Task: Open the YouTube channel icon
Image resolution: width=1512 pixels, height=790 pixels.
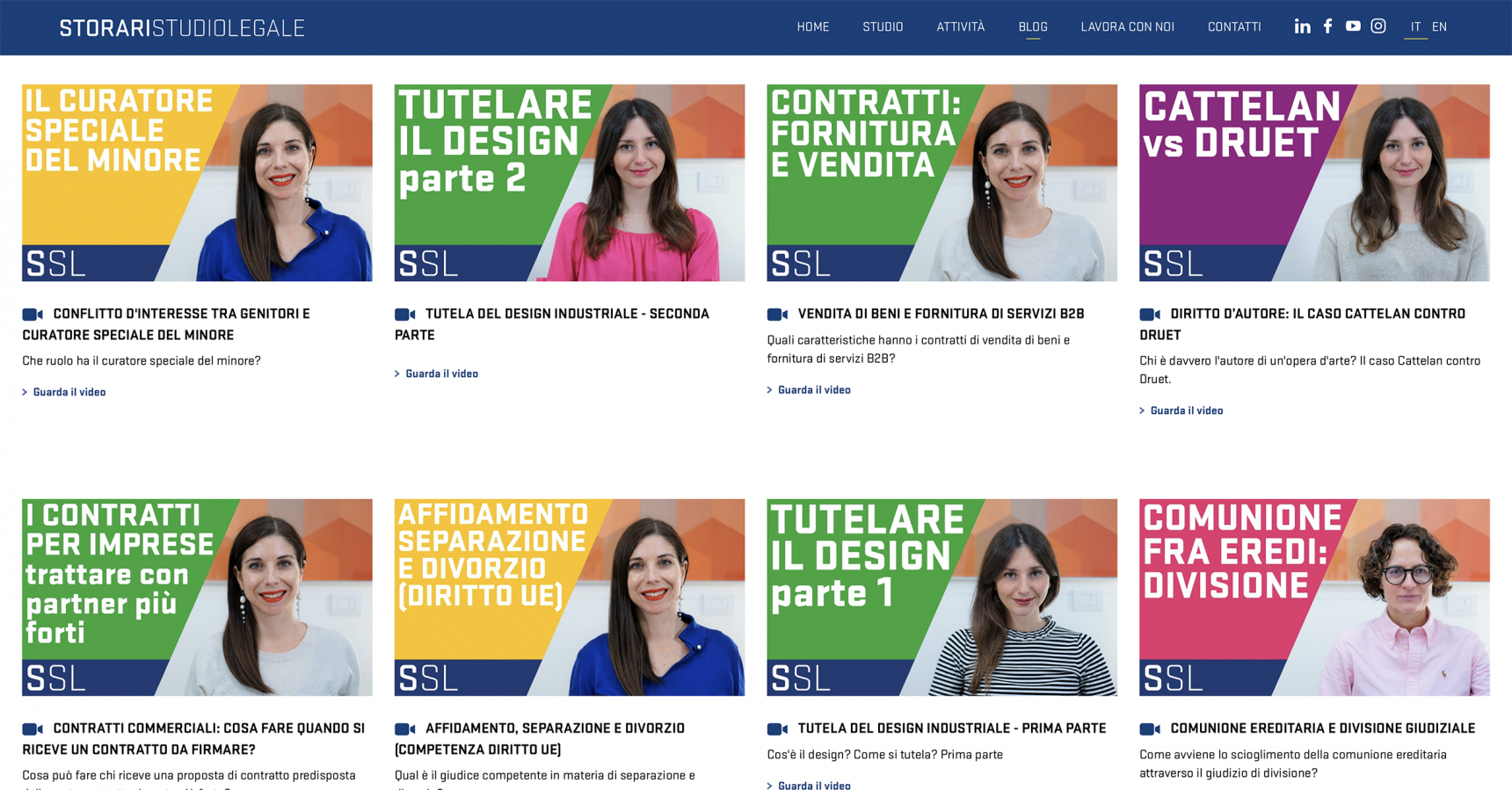Action: click(1353, 26)
